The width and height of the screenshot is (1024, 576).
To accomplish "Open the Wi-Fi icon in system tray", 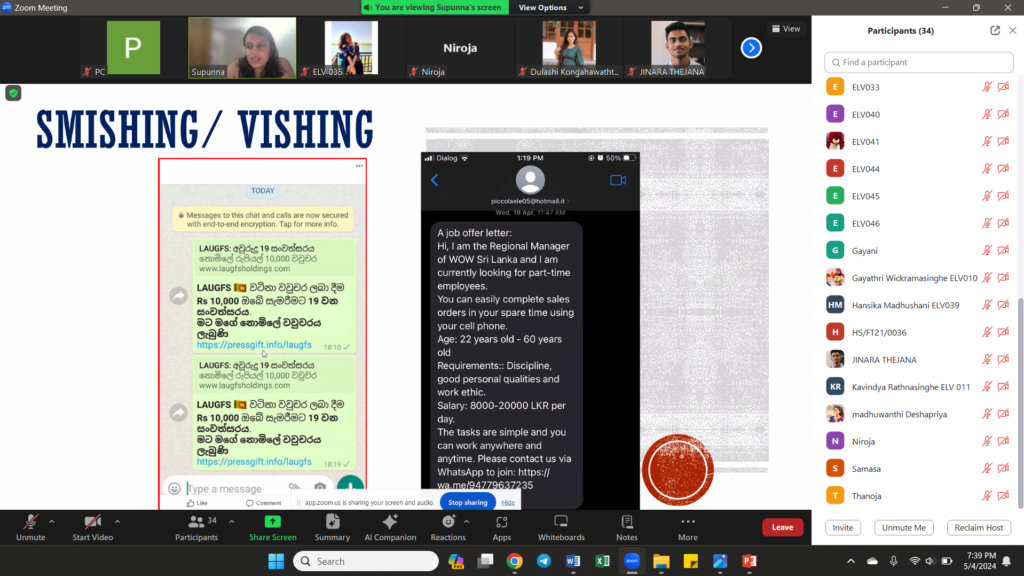I will (x=914, y=561).
